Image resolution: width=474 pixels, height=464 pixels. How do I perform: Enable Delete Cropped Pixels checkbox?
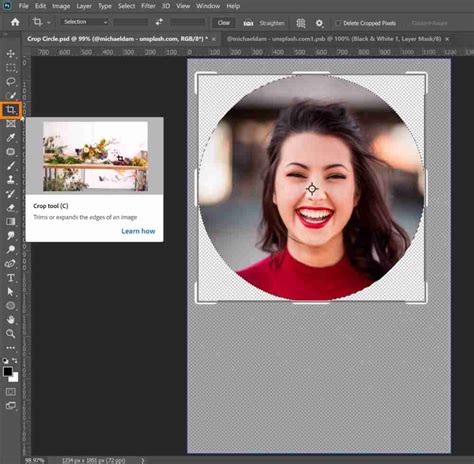point(338,23)
